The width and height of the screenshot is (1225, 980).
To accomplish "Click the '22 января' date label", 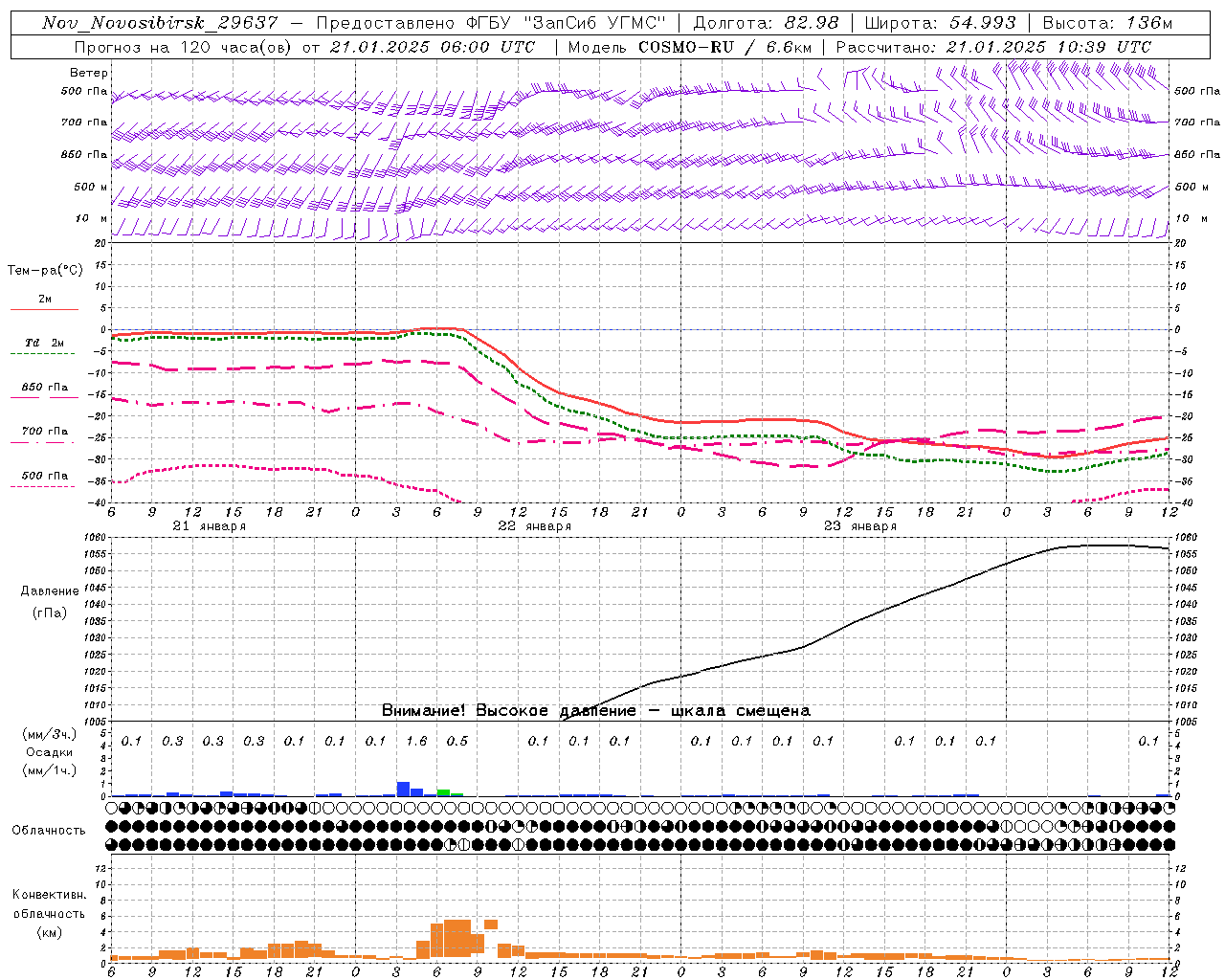I will pos(534,526).
